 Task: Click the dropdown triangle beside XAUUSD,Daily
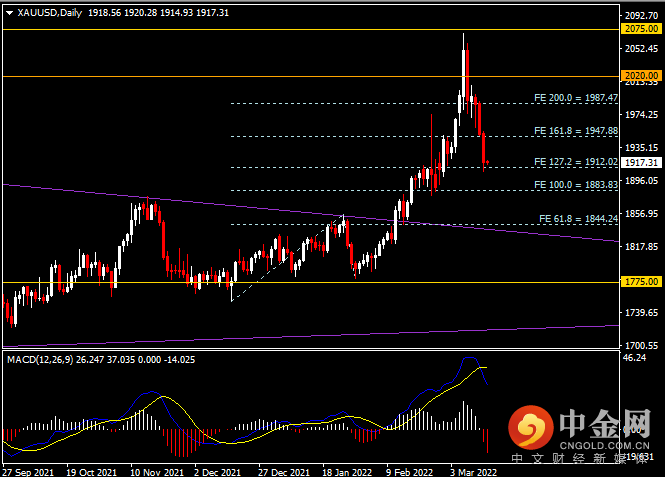point(9,13)
